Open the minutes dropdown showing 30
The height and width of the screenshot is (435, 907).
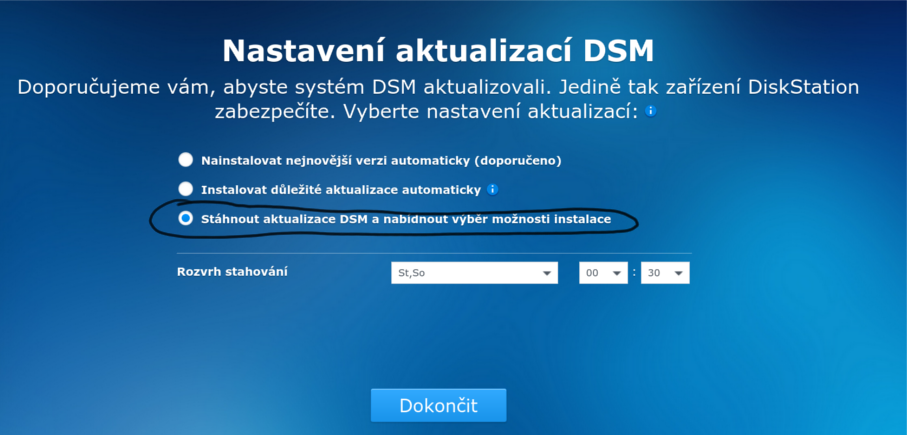pyautogui.click(x=665, y=273)
